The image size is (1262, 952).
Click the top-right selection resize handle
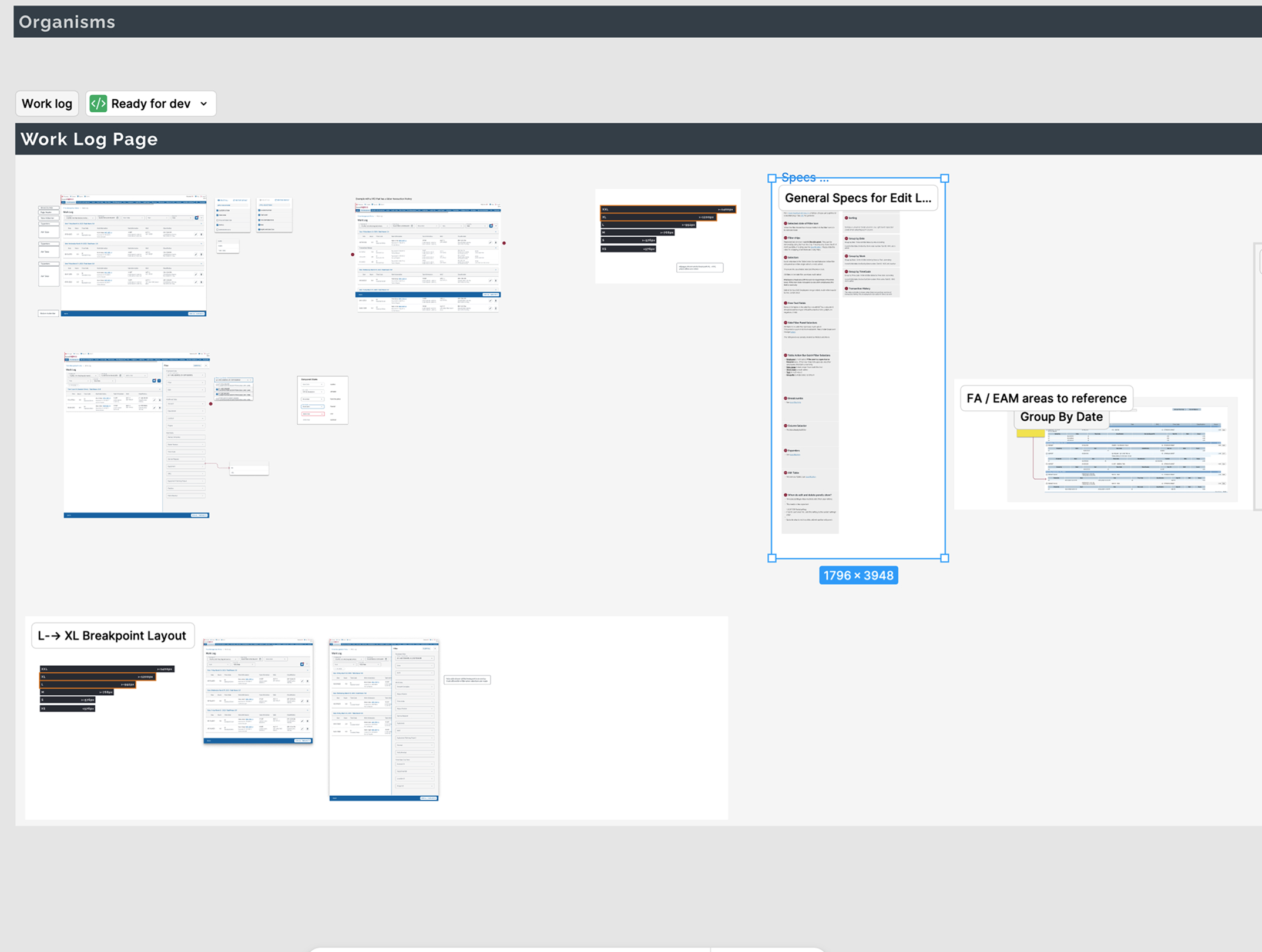coord(945,179)
